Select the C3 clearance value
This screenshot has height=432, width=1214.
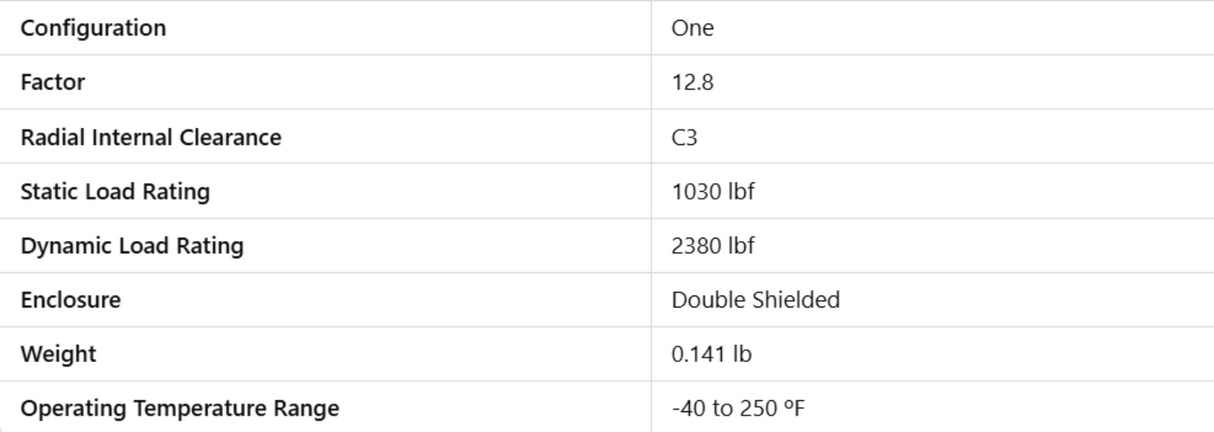[684, 137]
